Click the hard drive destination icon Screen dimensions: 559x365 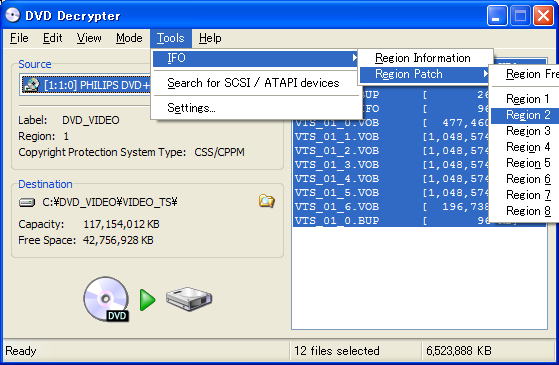pyautogui.click(x=189, y=299)
